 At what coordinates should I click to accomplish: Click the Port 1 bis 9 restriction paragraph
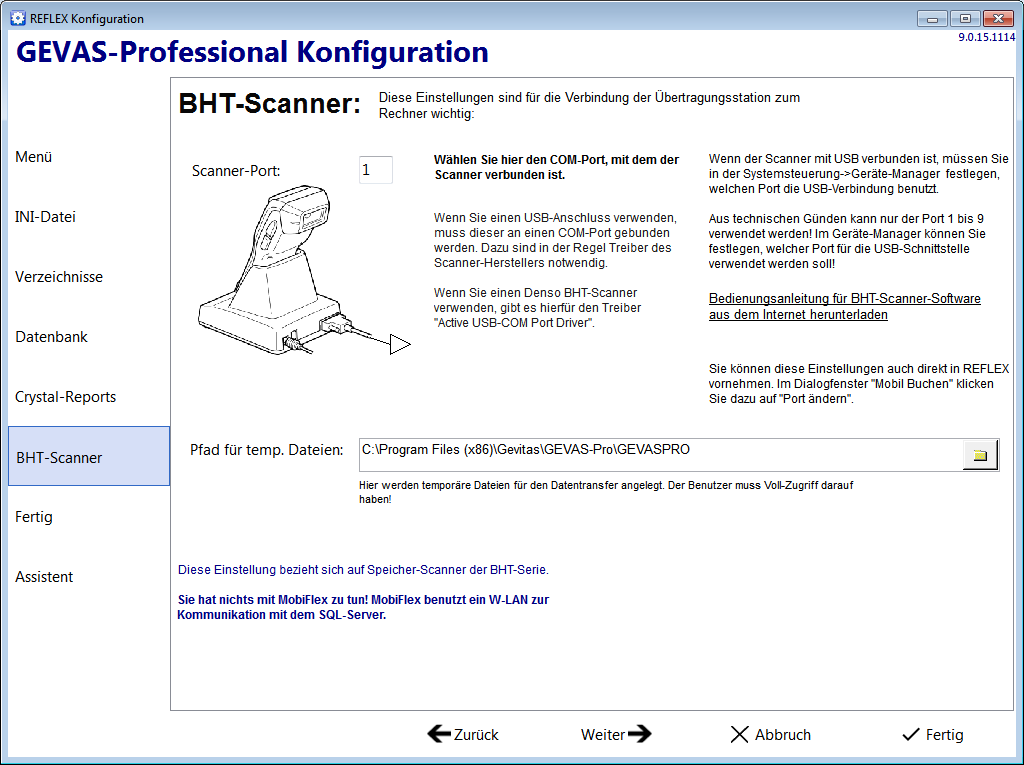pos(847,241)
